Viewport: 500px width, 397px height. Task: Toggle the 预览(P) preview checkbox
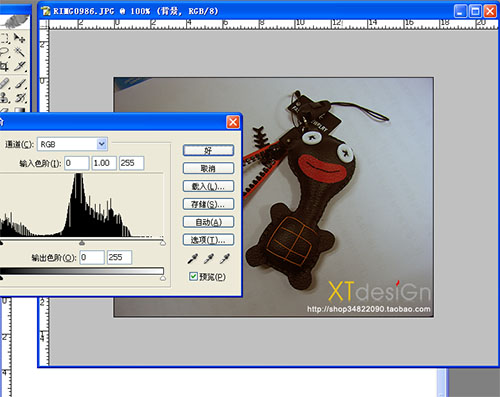[193, 276]
